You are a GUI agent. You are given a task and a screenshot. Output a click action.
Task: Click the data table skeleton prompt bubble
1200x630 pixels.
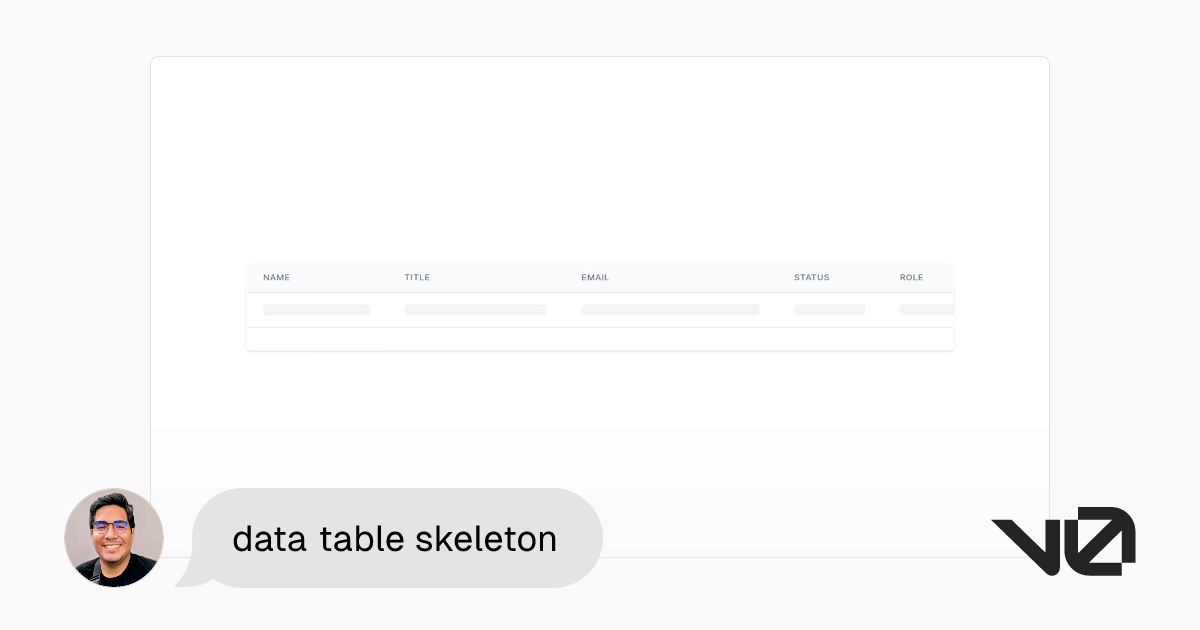395,538
